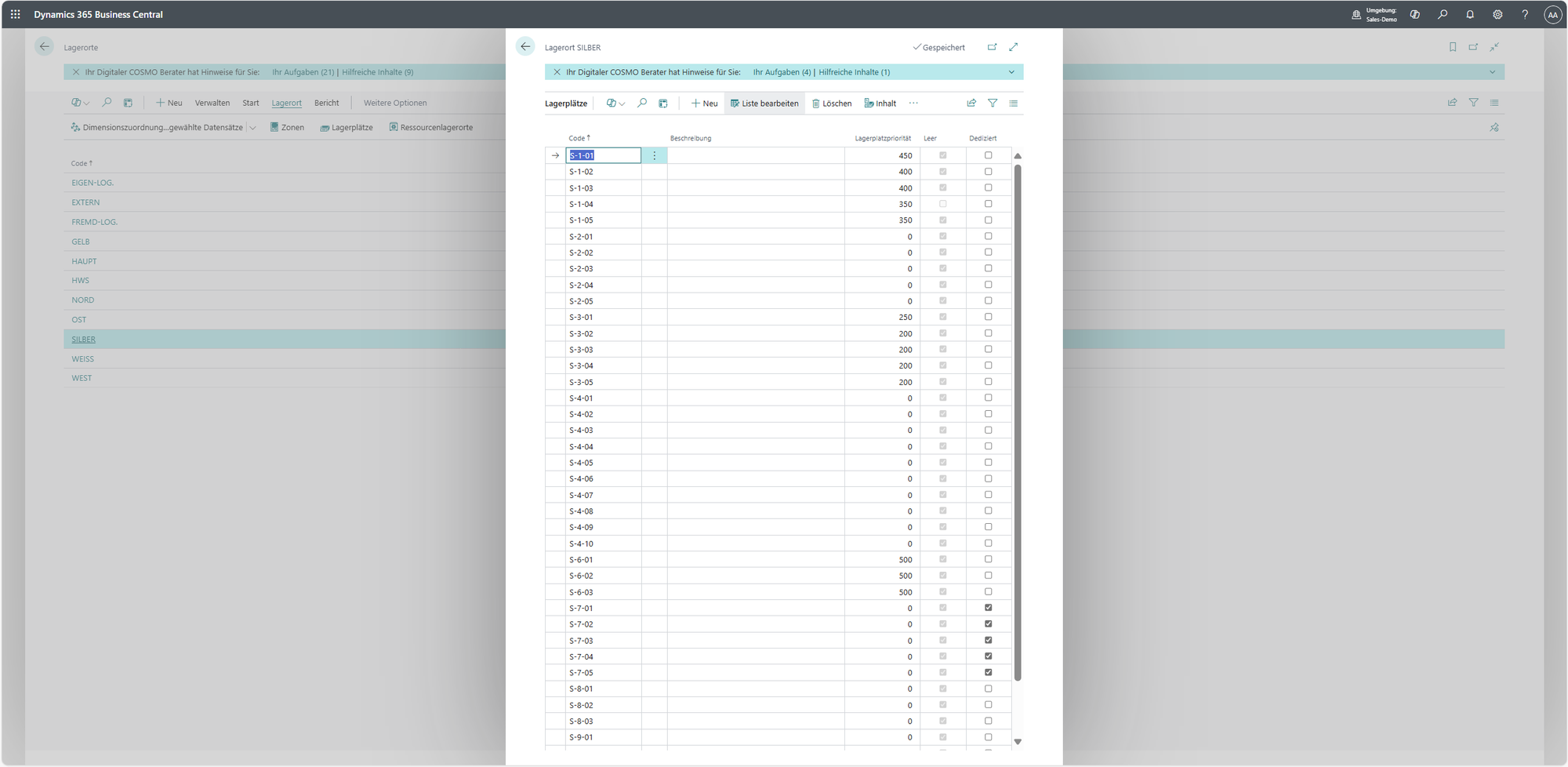Check the Dediziert box for S-1-01
The height and width of the screenshot is (767, 1568).
click(988, 155)
